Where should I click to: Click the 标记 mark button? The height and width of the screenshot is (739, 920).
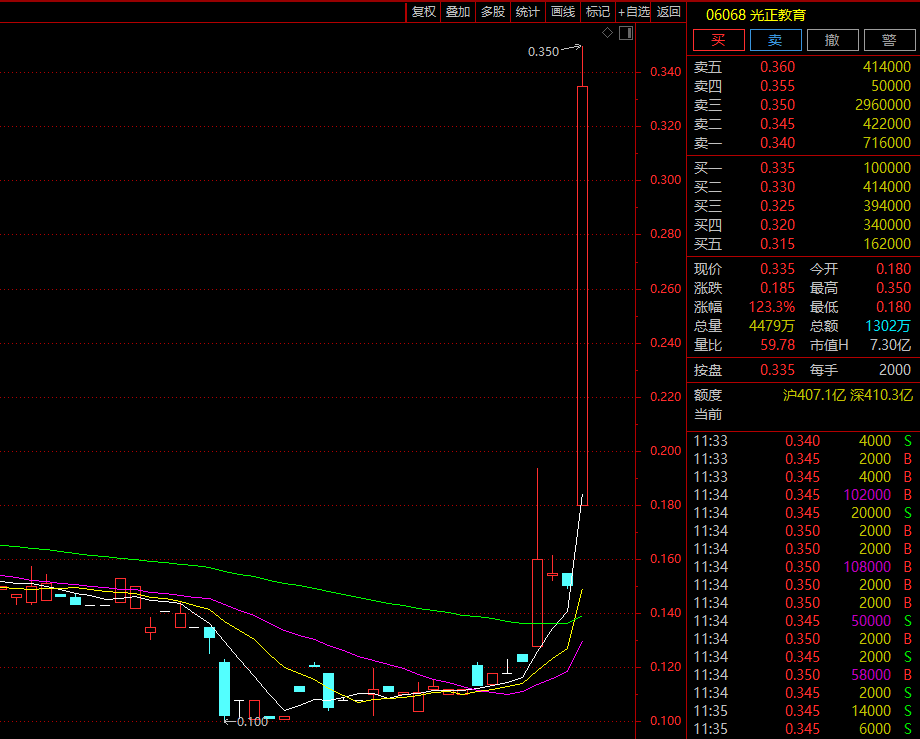pyautogui.click(x=598, y=12)
